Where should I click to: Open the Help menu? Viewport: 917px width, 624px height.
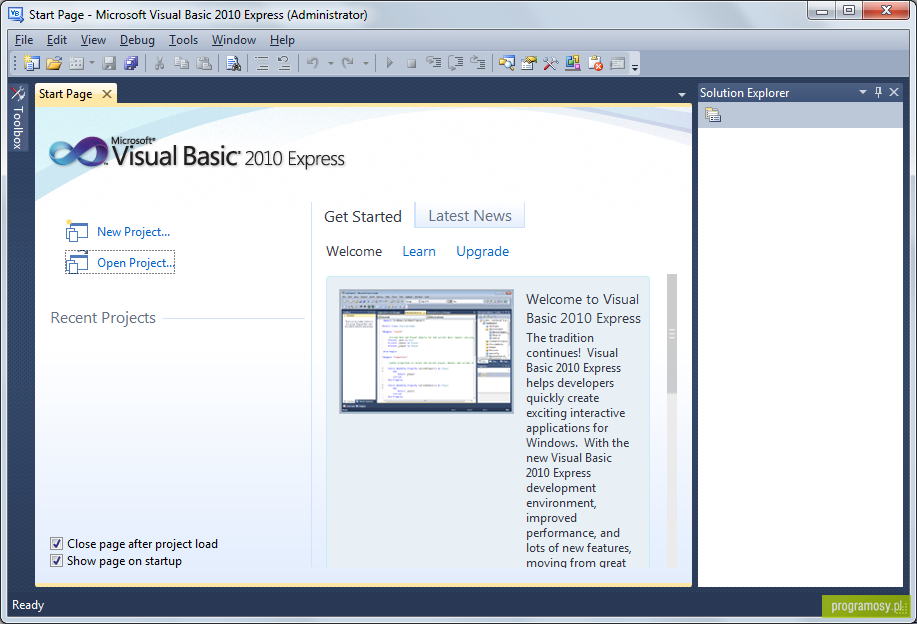point(282,40)
